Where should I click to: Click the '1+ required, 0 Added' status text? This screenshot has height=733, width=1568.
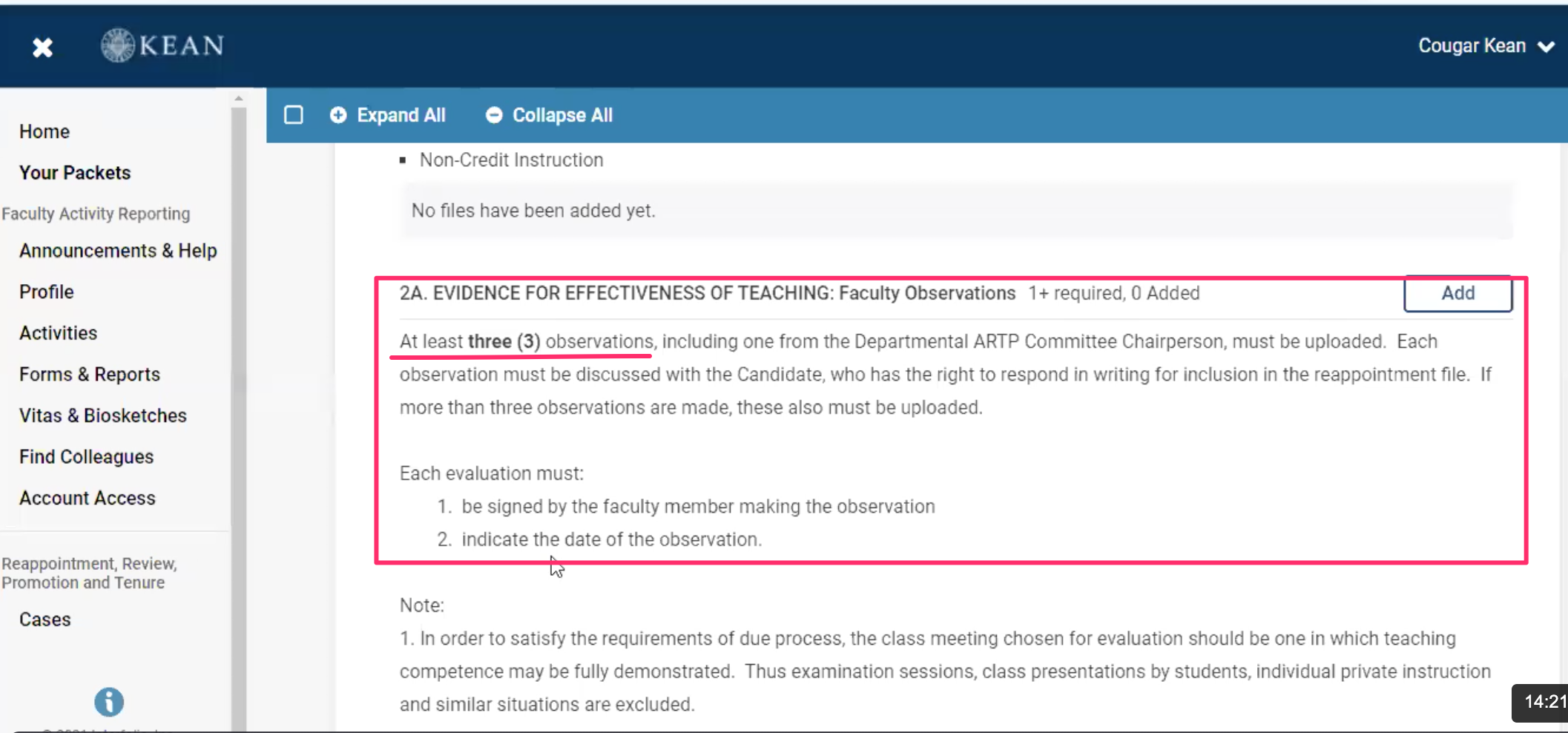coord(1113,293)
